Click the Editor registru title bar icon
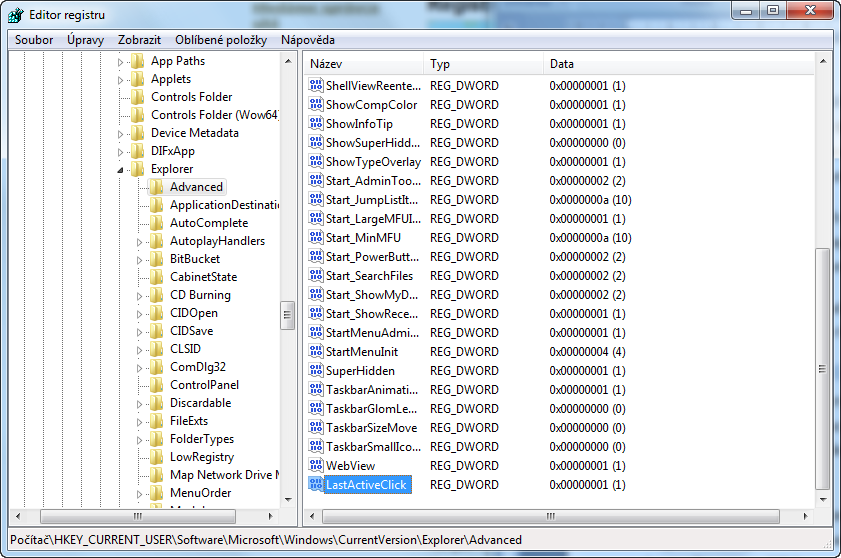The height and width of the screenshot is (558, 841). [16, 15]
